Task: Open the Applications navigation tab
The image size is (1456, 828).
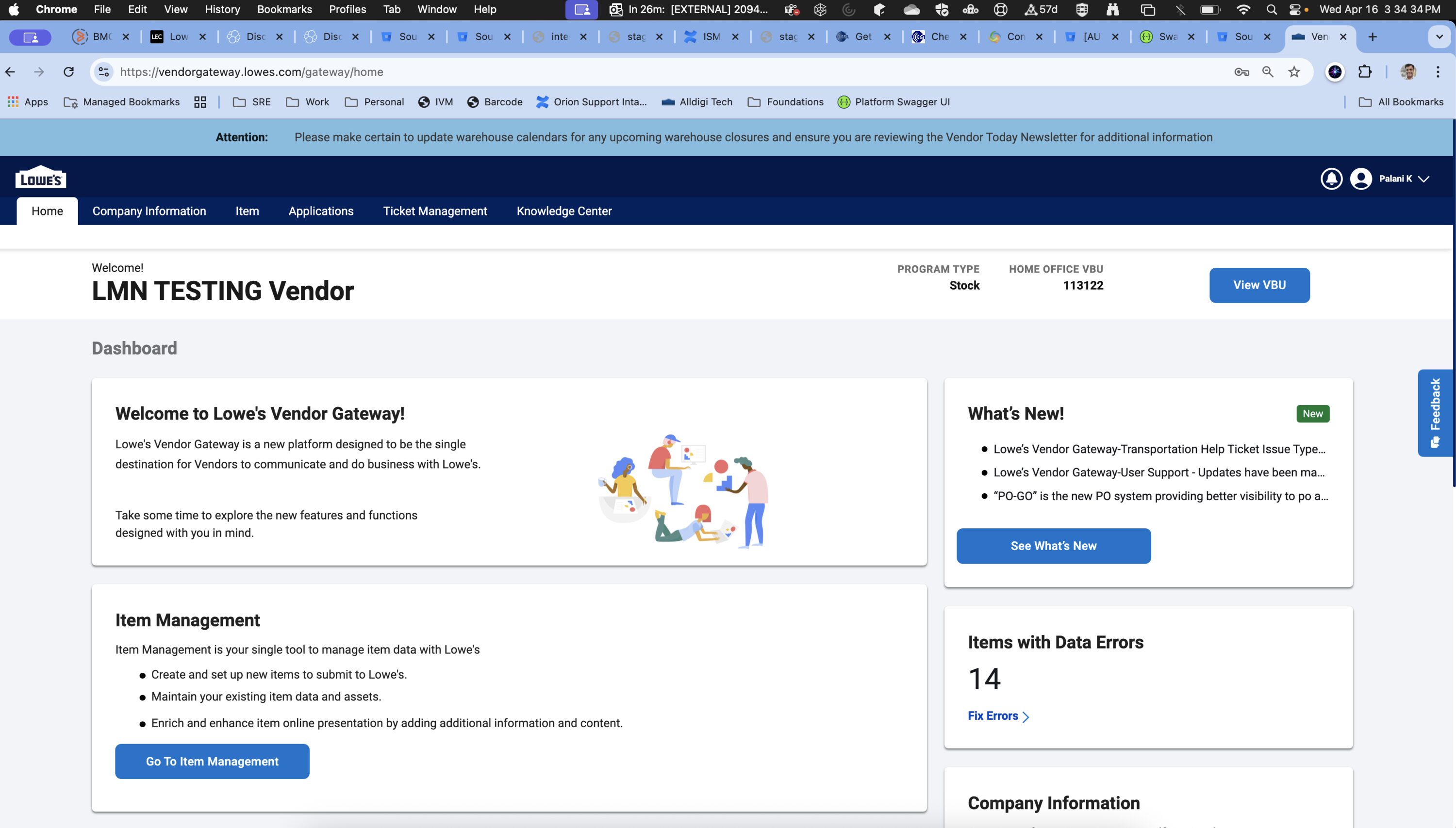Action: pos(321,211)
